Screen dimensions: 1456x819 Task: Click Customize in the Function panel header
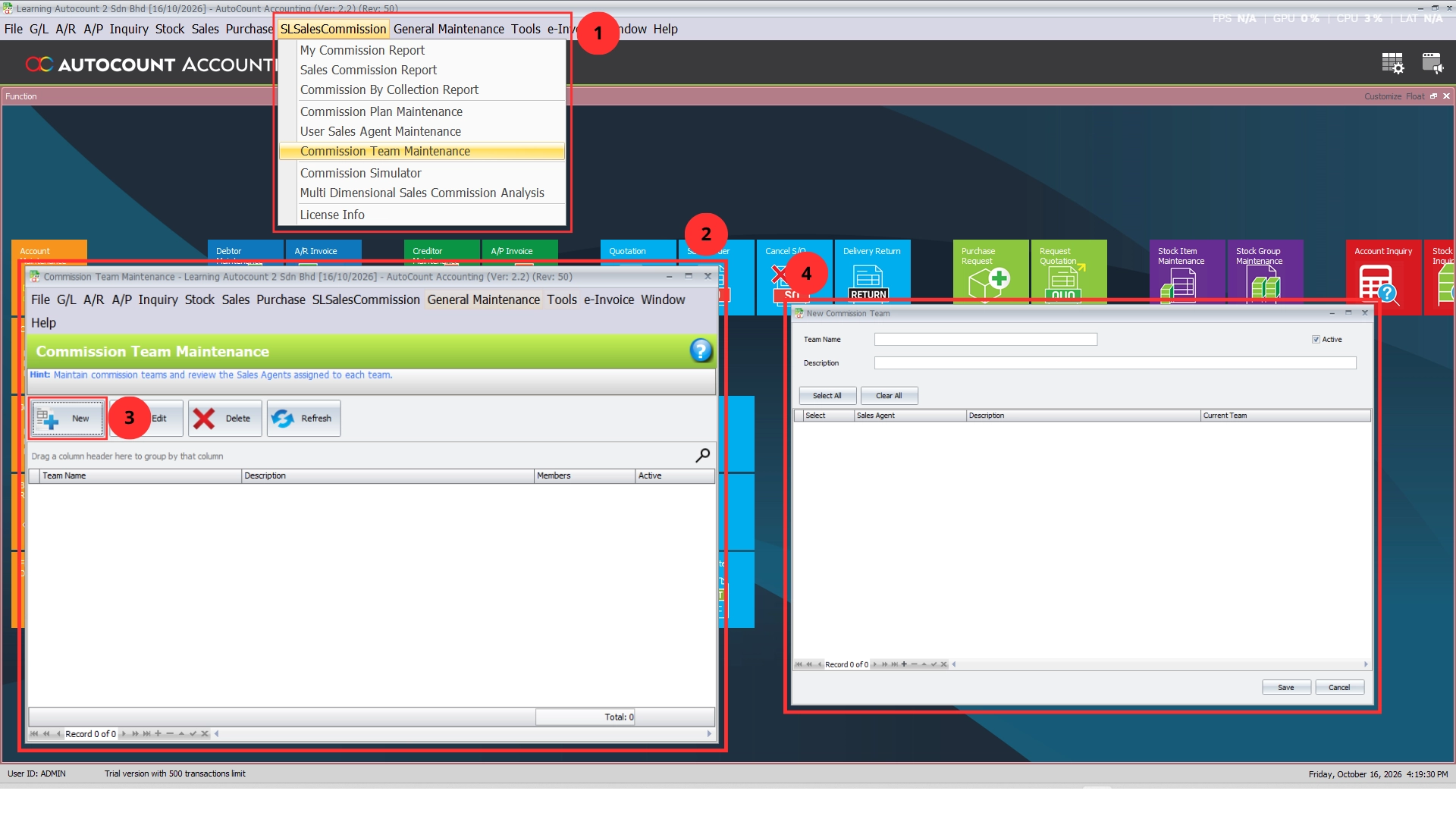coord(1382,96)
